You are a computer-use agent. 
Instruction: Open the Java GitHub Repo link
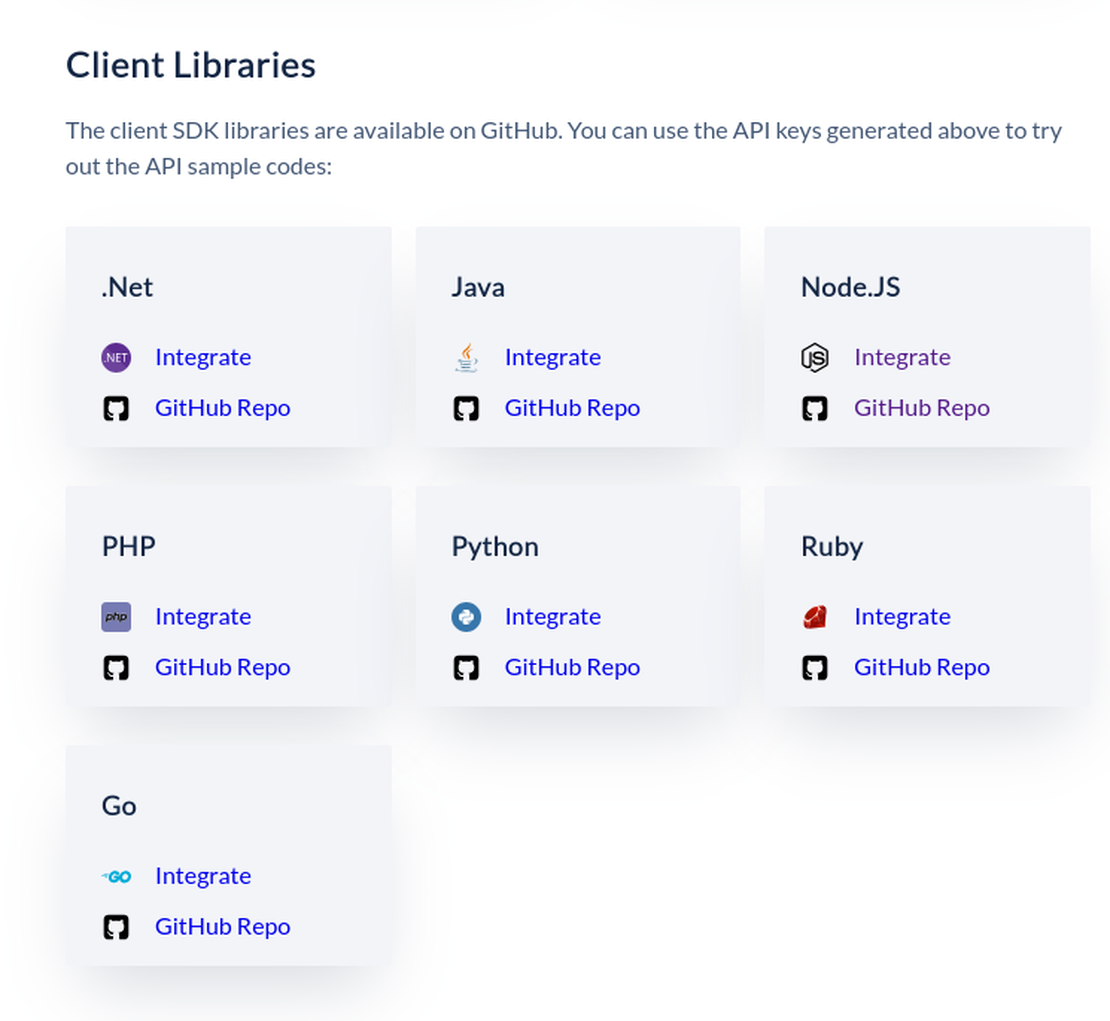click(572, 409)
